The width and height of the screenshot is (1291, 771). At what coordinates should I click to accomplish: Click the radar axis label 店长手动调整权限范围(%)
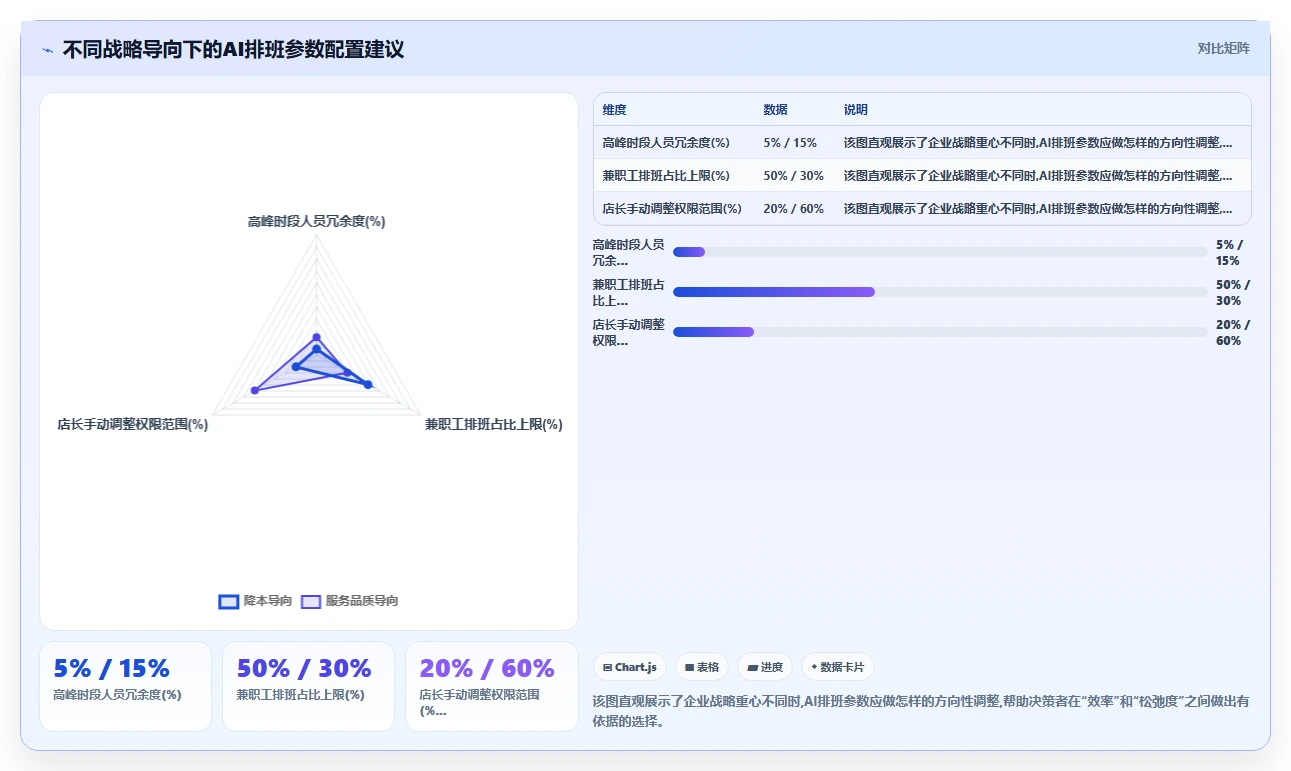(133, 424)
